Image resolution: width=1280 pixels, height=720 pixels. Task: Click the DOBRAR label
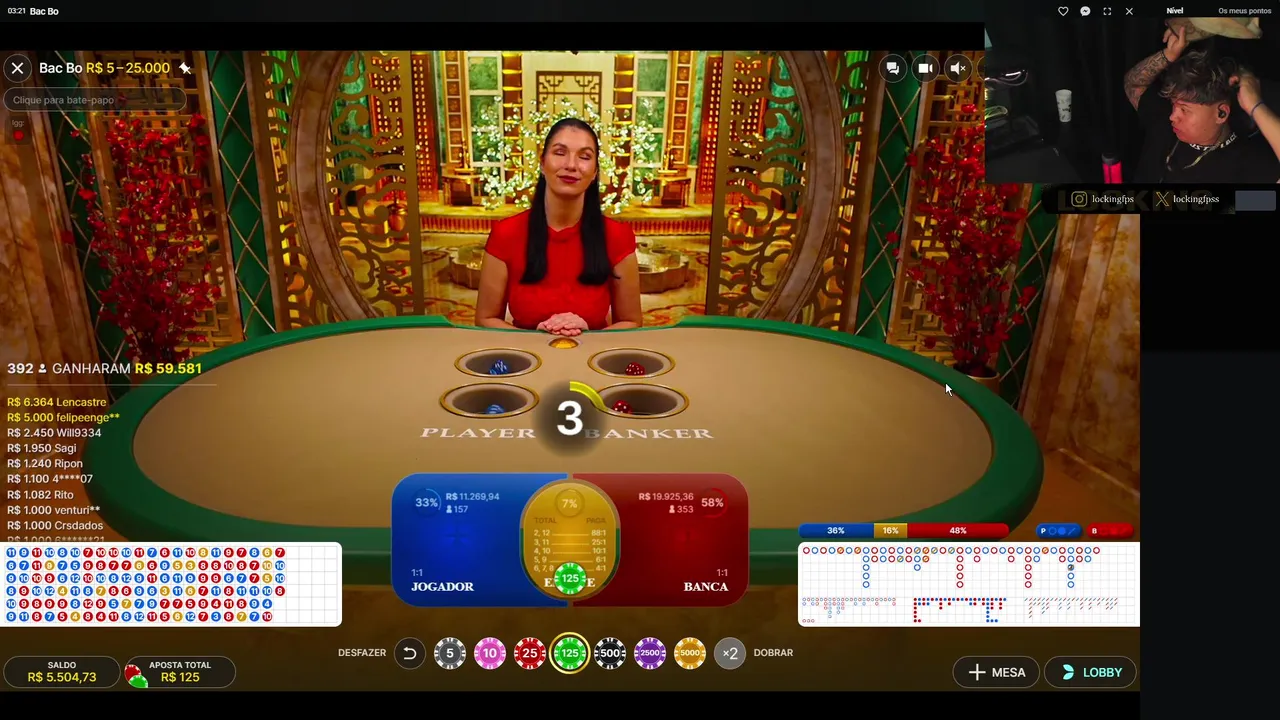tap(773, 653)
